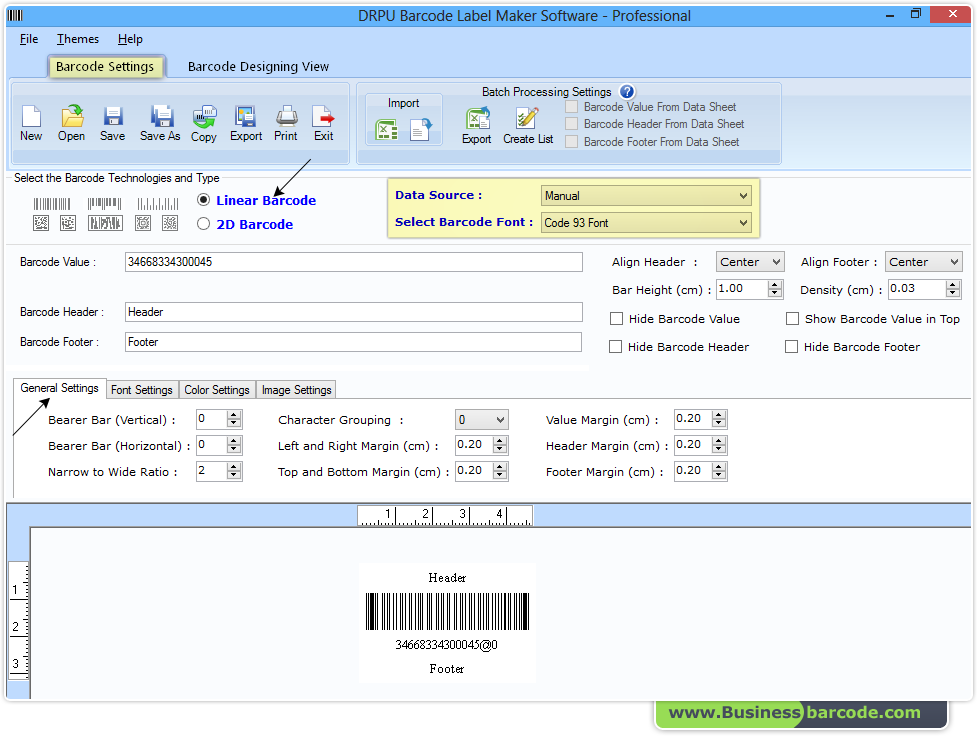Open the Themes menu

[77, 39]
